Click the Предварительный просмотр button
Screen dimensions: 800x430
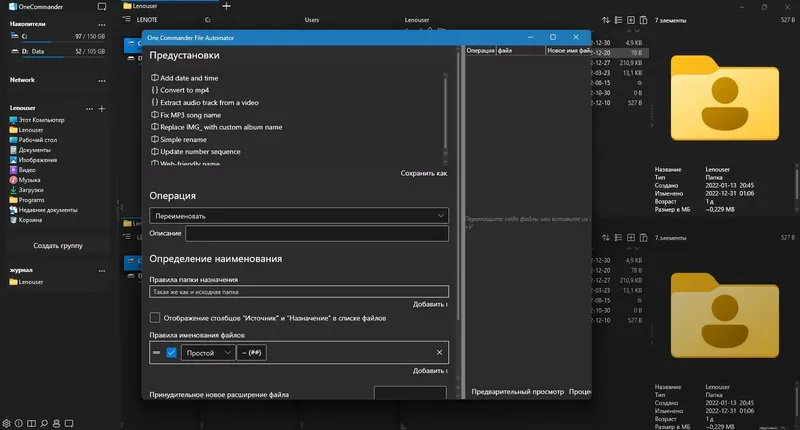(517, 392)
